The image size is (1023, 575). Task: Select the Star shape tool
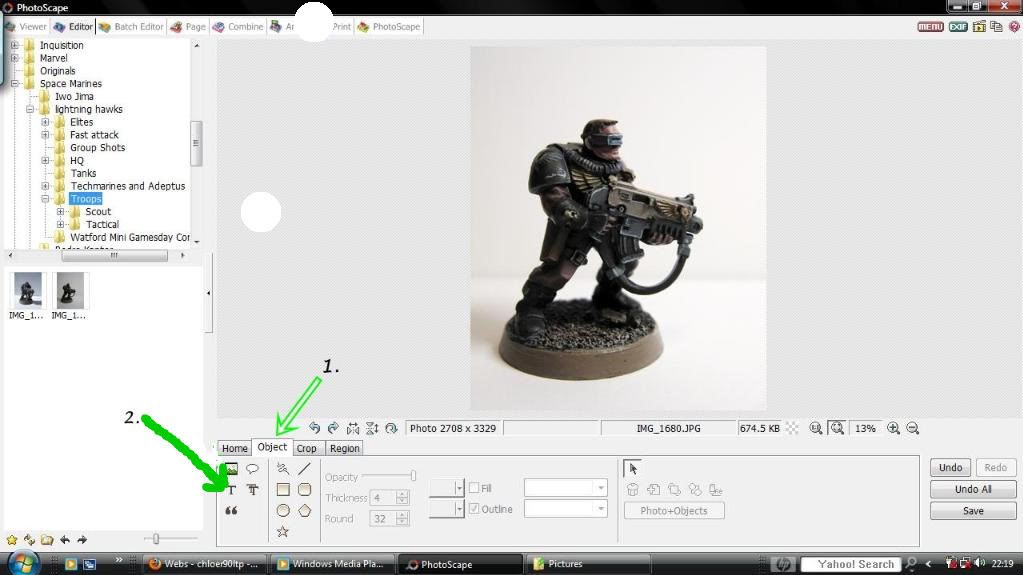[x=282, y=531]
